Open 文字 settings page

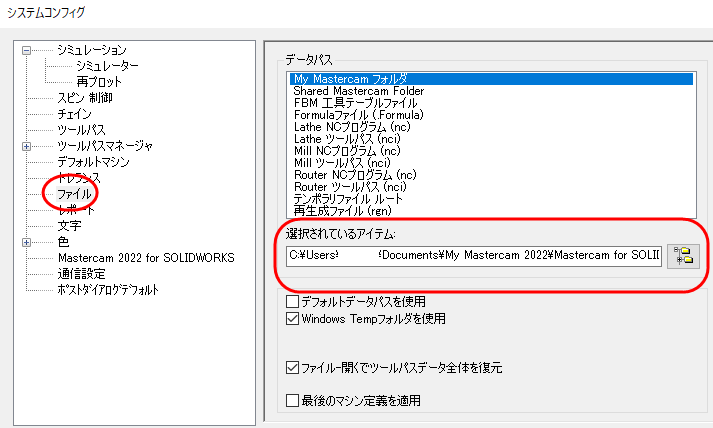coord(70,226)
